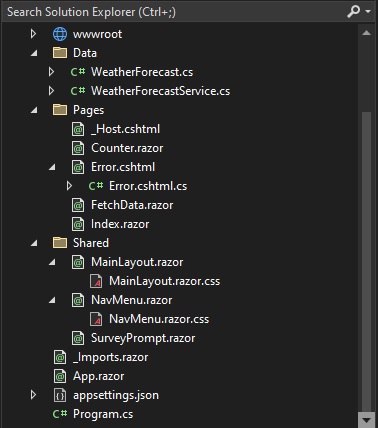
Task: Select the WeatherForecast.cs file name
Action: tap(142, 72)
